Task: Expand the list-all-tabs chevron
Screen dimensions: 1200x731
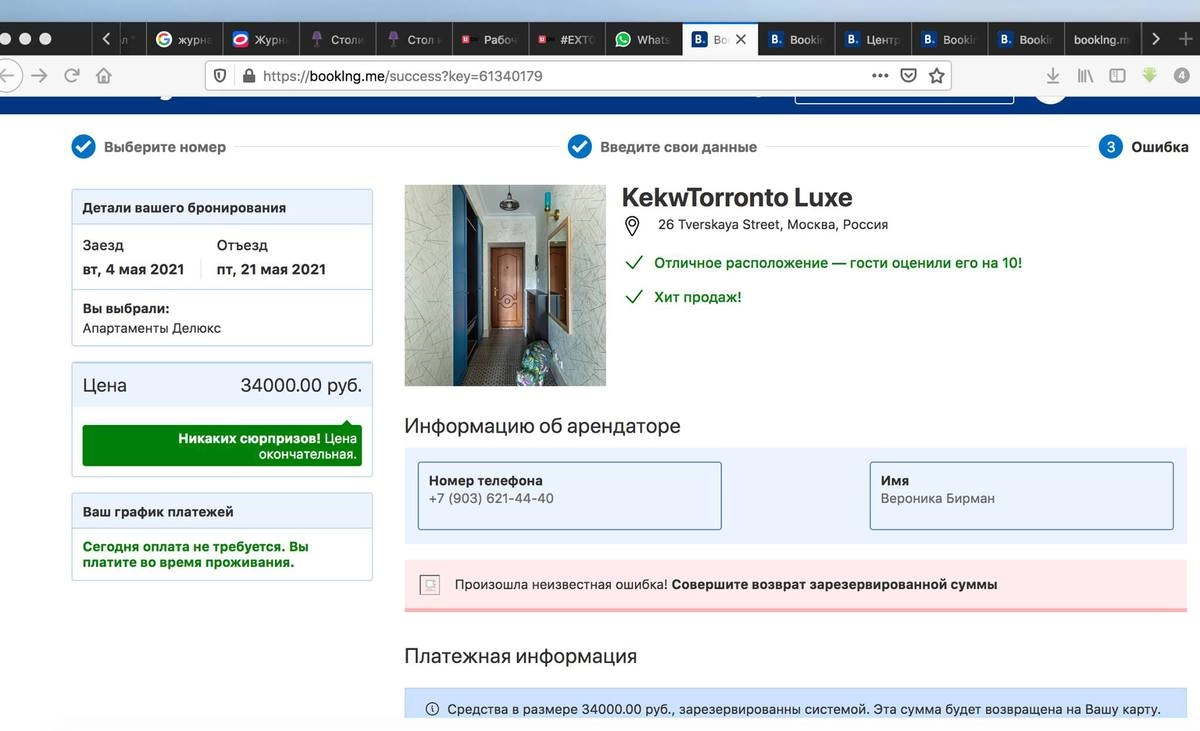Action: tap(1156, 39)
